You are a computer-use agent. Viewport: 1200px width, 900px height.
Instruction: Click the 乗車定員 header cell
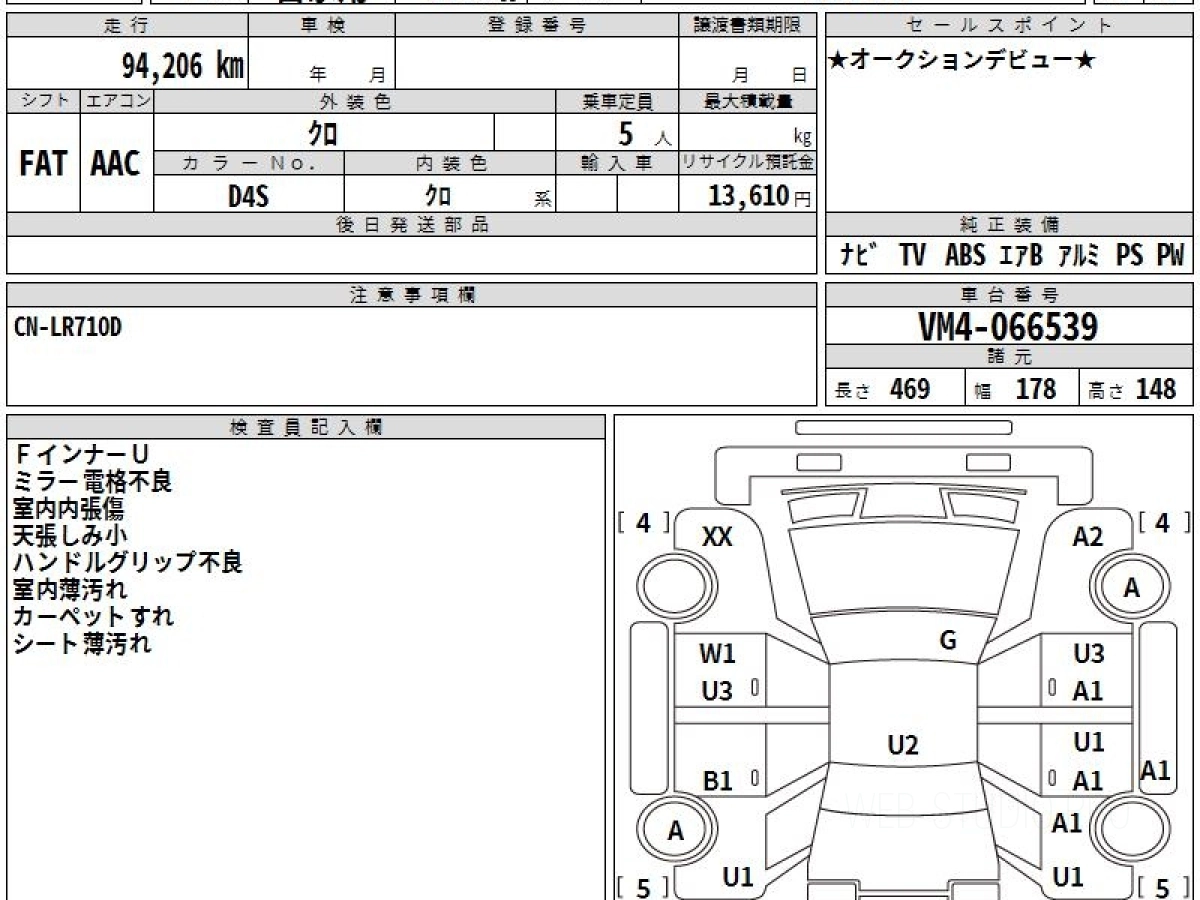pyautogui.click(x=617, y=101)
